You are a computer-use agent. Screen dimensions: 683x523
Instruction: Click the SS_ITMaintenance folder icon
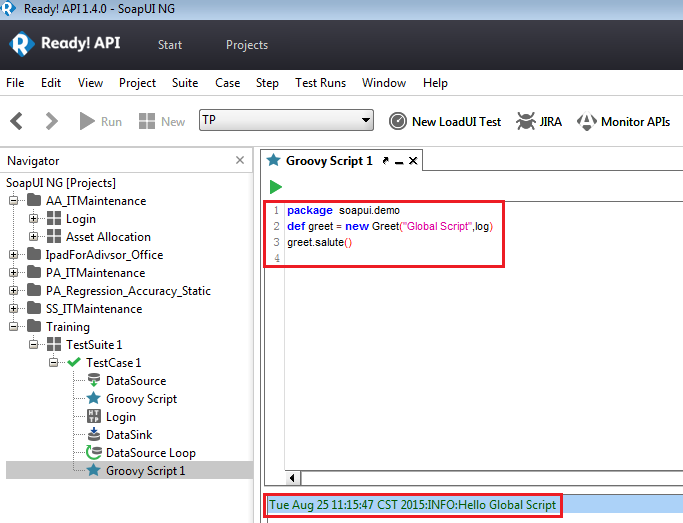[34, 308]
